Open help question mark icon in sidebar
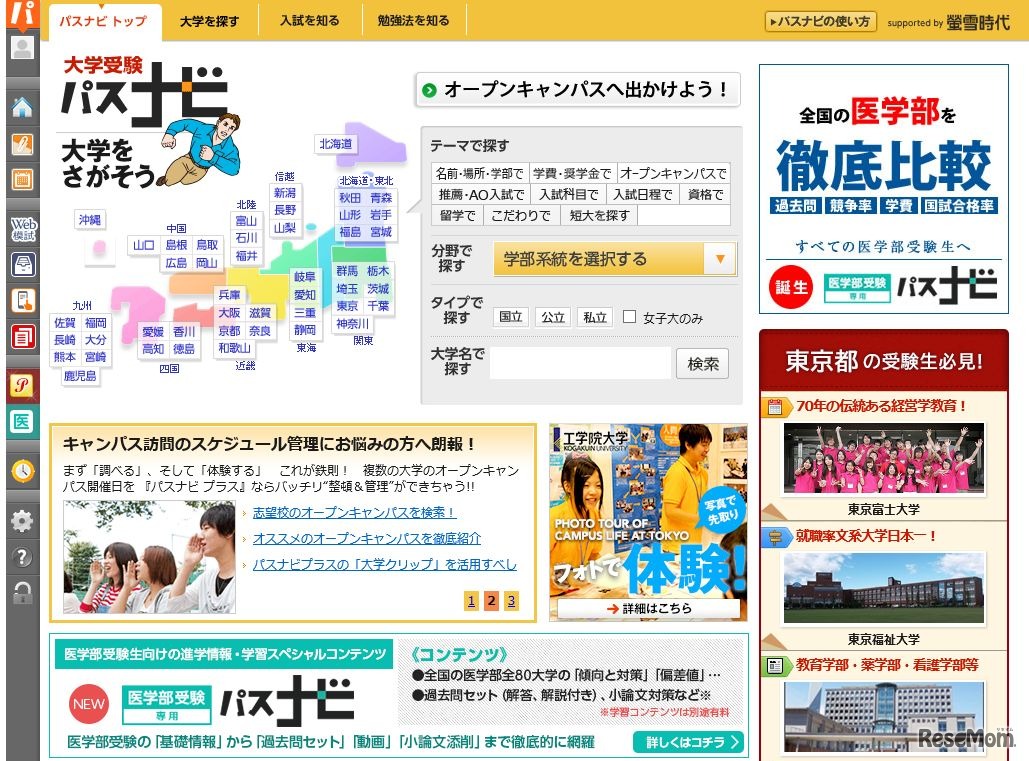 point(23,557)
